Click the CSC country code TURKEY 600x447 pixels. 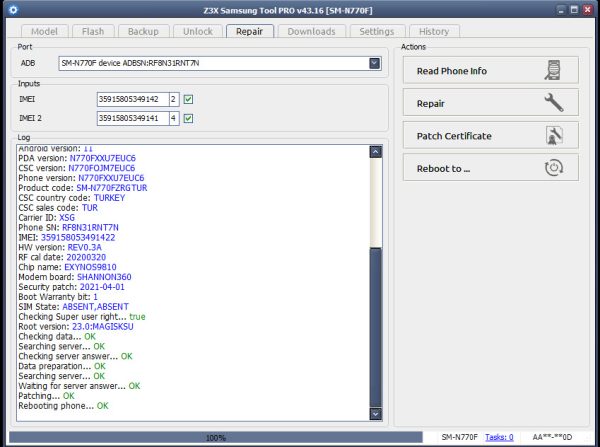click(x=109, y=198)
